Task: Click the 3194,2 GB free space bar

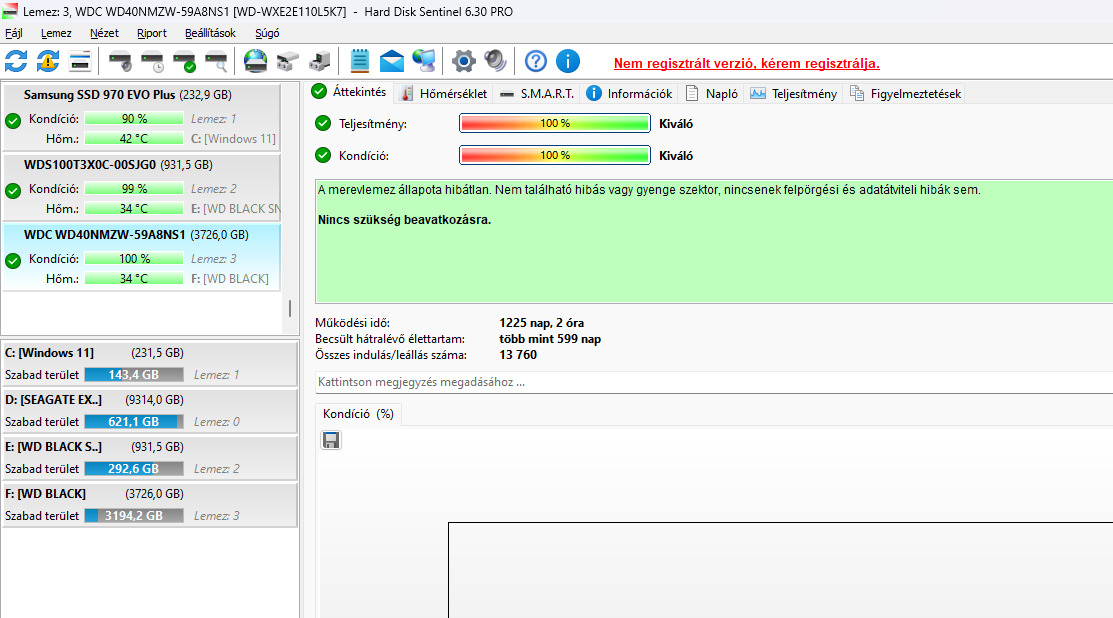Action: pos(133,516)
